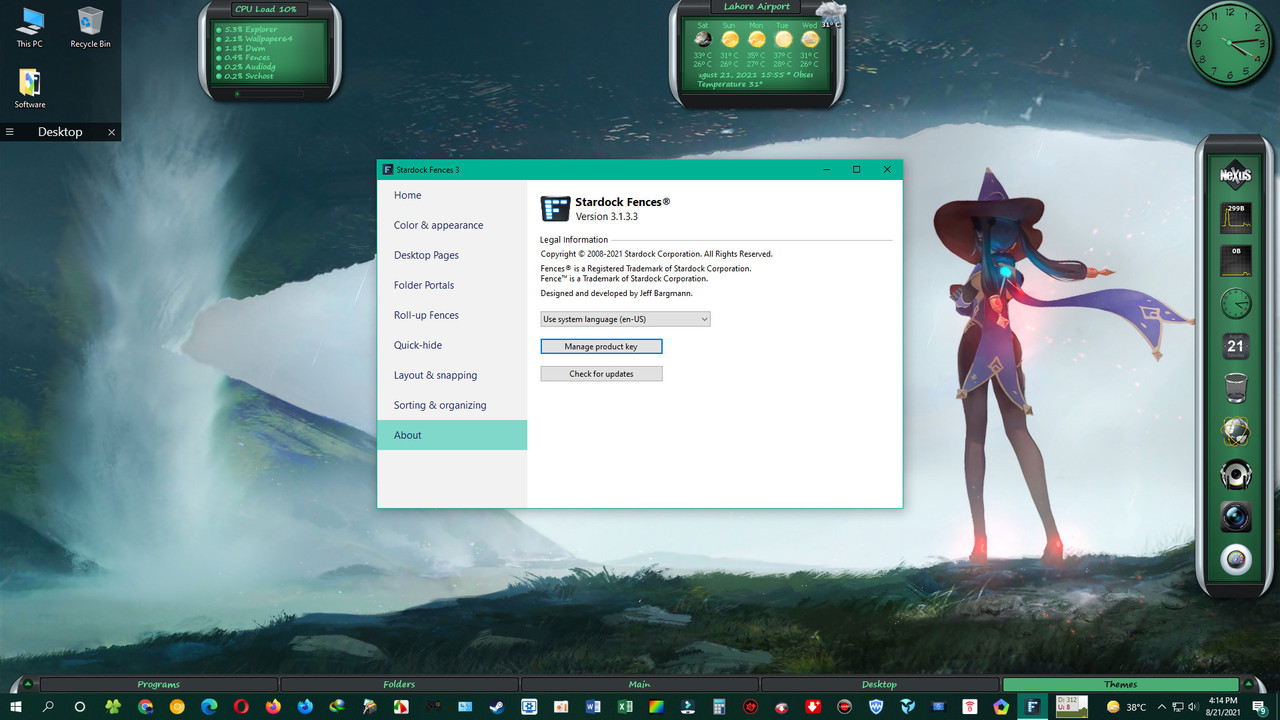The height and width of the screenshot is (720, 1280).
Task: Click the Version 3.1.3.3 text
Action: click(607, 216)
